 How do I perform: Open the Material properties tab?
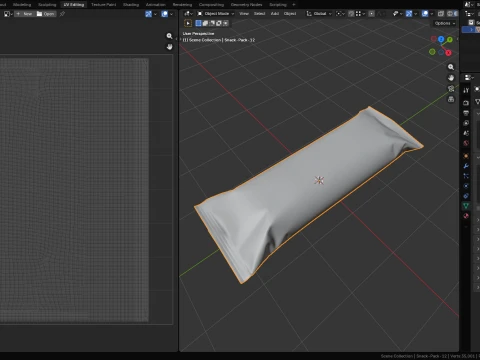coord(466,216)
